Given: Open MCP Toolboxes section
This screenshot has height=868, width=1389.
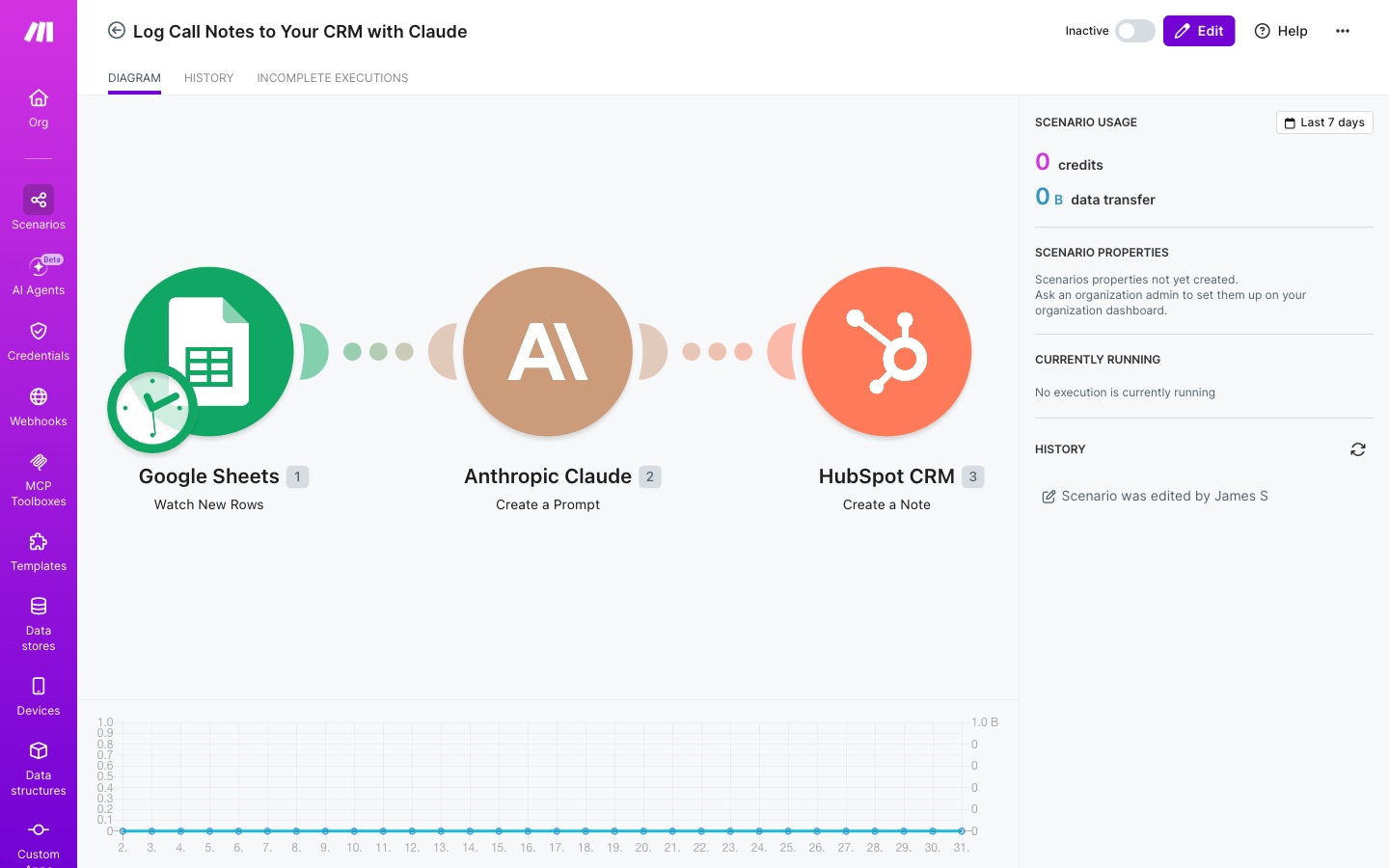Looking at the screenshot, I should pyautogui.click(x=39, y=479).
